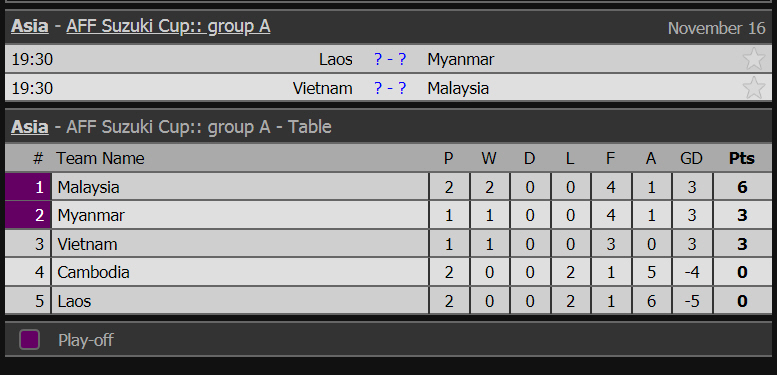Select the Laos row in table
The height and width of the screenshot is (375, 777).
point(388,301)
